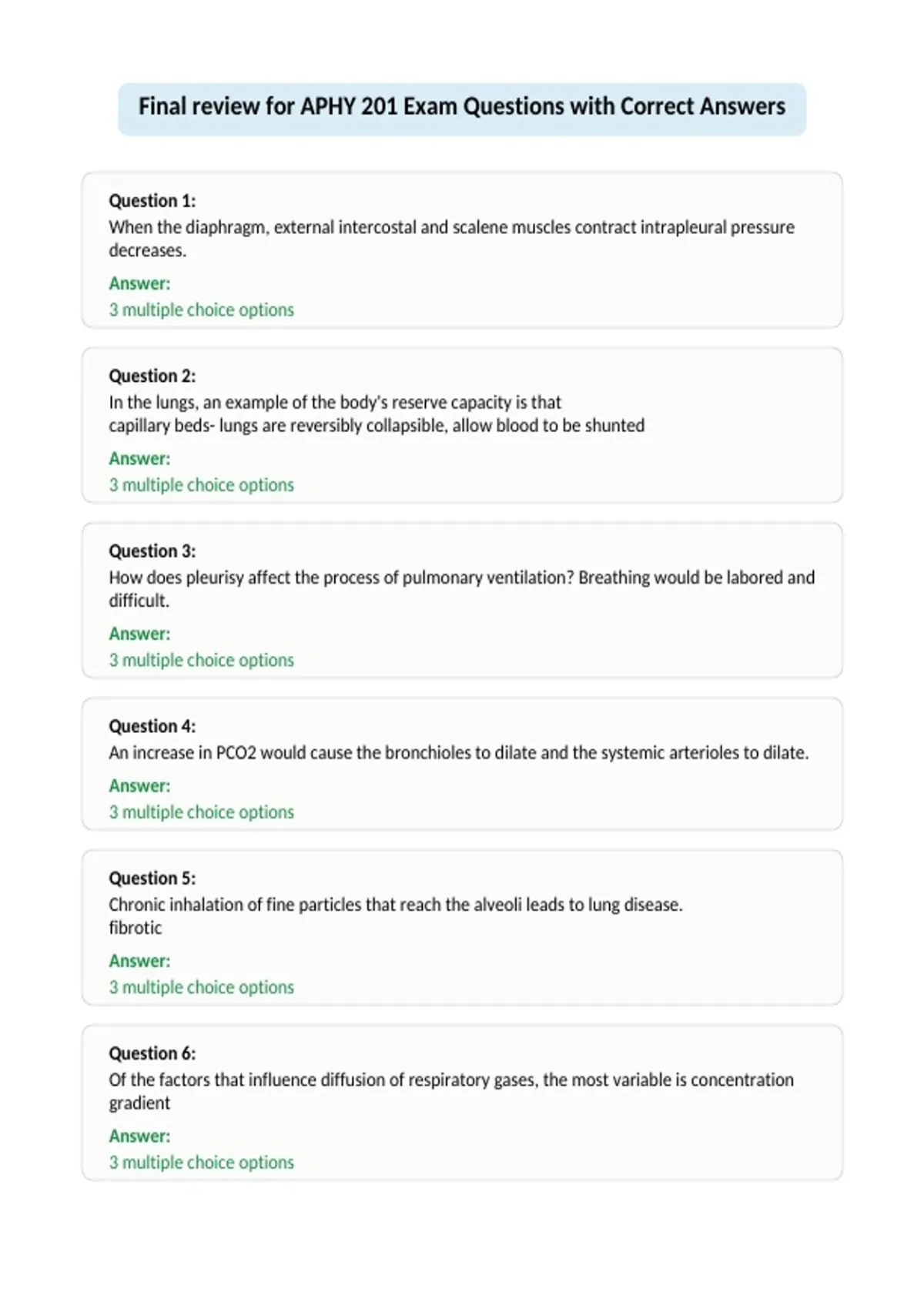
Task: Click the Question 6 heading
Action: tap(152, 1053)
